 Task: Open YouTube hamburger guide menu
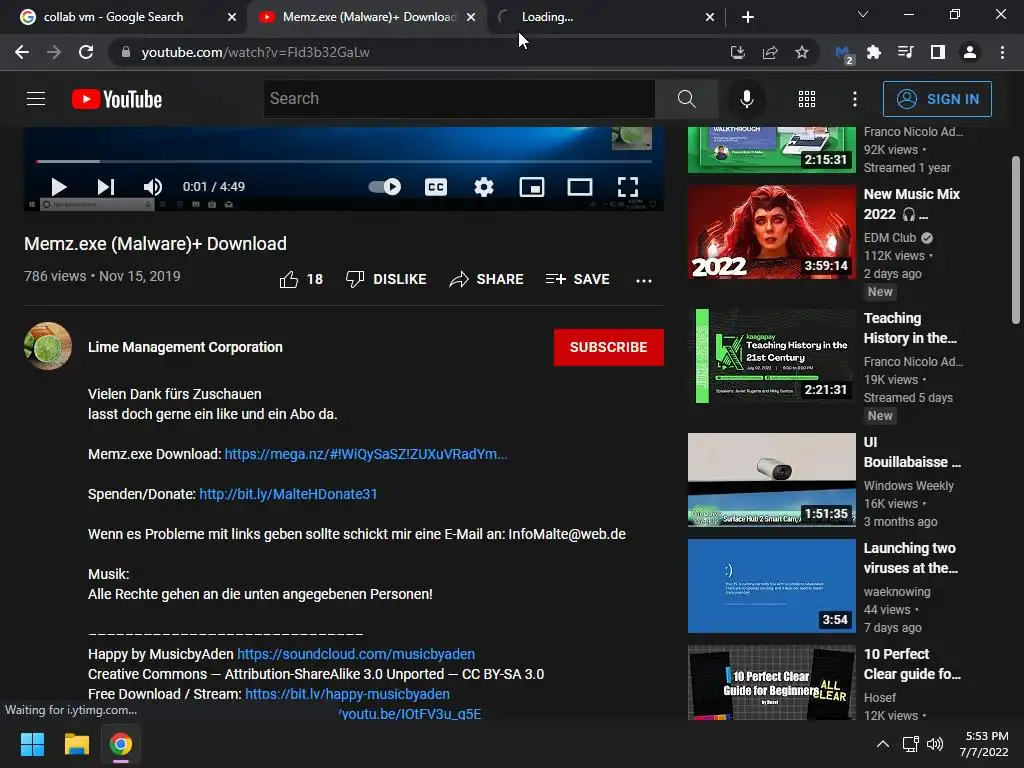36,99
